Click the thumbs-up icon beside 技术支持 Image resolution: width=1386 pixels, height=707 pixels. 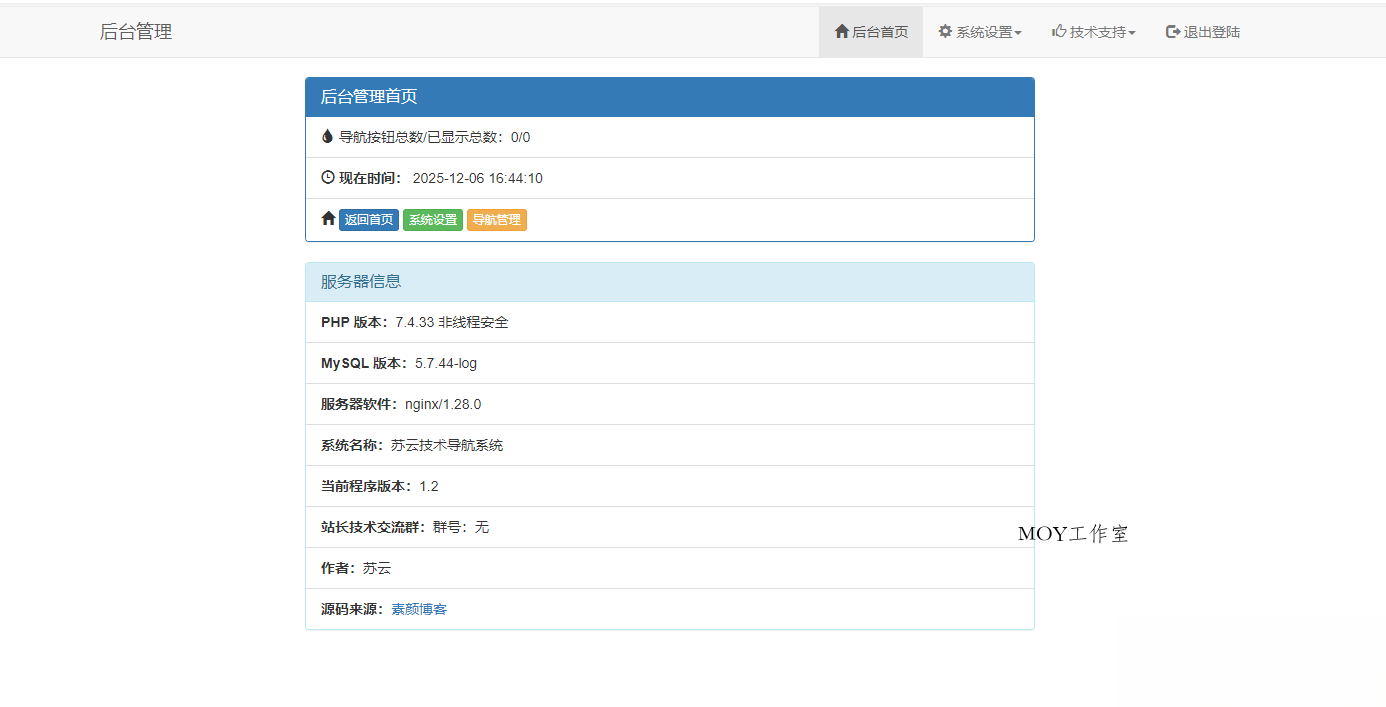(1057, 31)
